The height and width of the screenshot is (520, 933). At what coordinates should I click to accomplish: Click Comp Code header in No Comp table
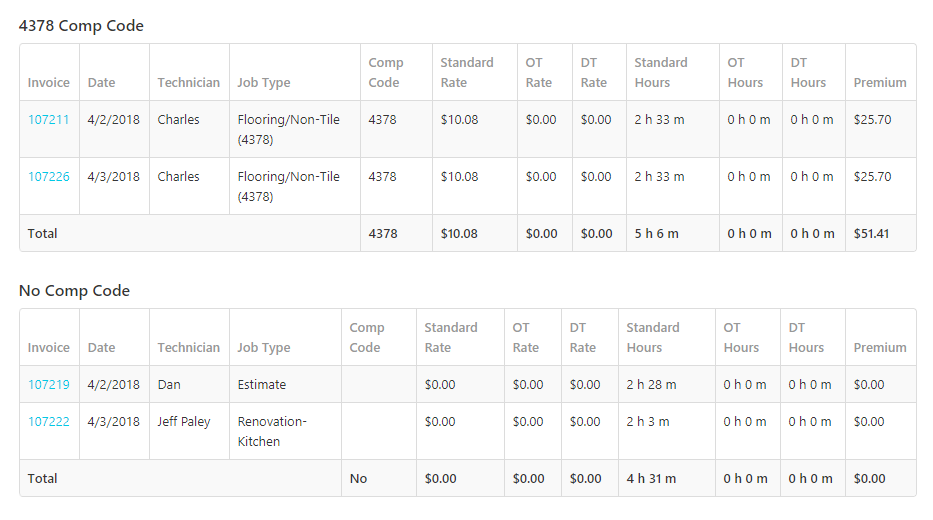click(367, 337)
